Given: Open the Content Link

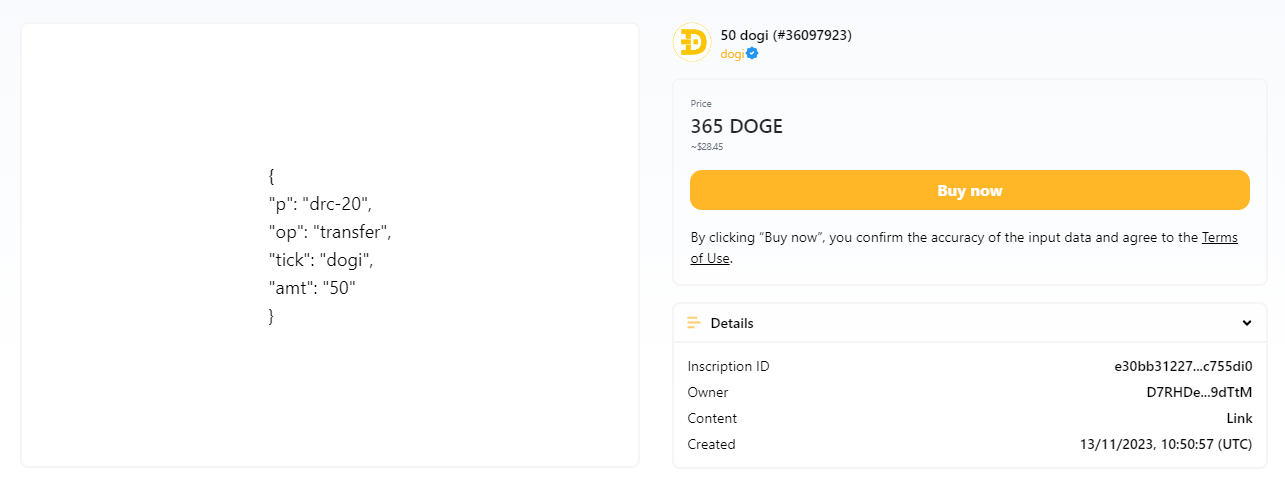Looking at the screenshot, I should click(1239, 419).
